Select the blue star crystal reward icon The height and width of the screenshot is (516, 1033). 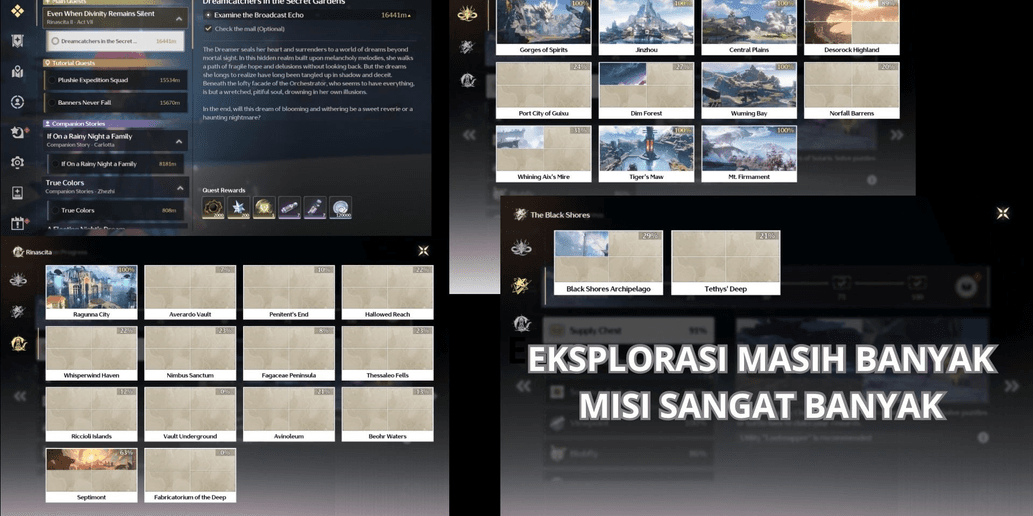point(238,208)
